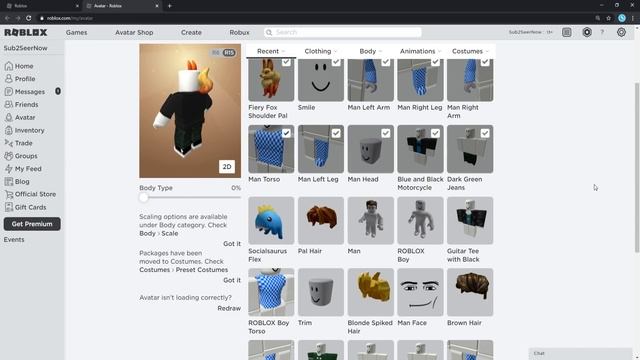This screenshot has height=360, width=640.
Task: Expand the Costumes dropdown tab
Action: [470, 51]
